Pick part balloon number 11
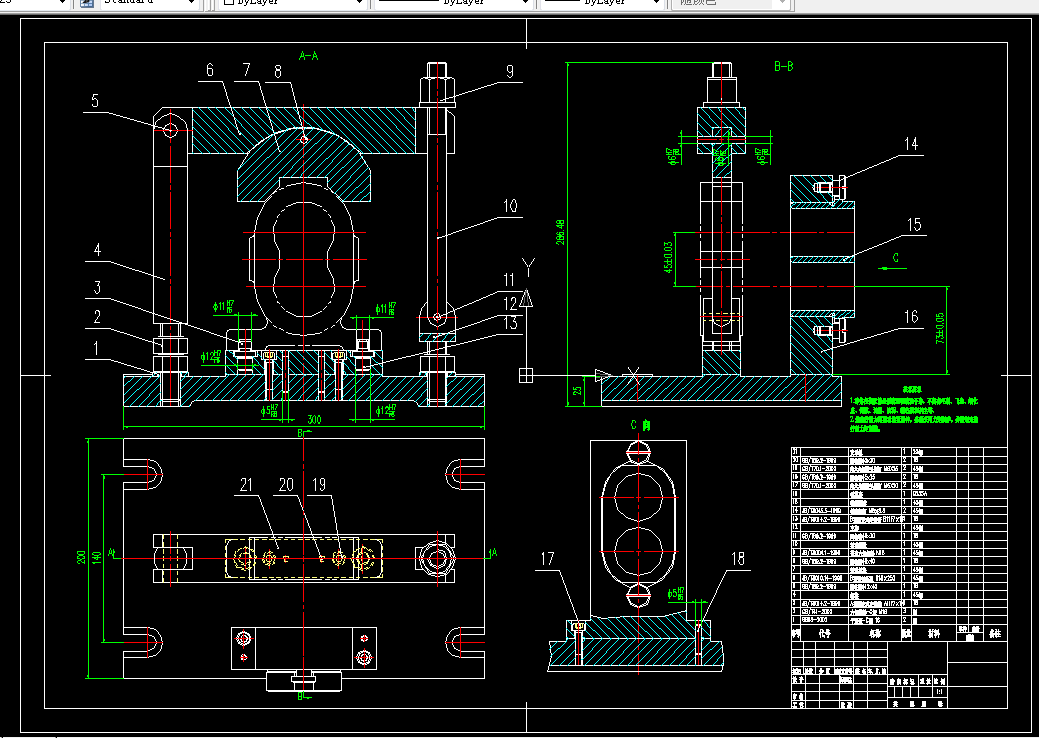The image size is (1039, 738). coord(510,280)
